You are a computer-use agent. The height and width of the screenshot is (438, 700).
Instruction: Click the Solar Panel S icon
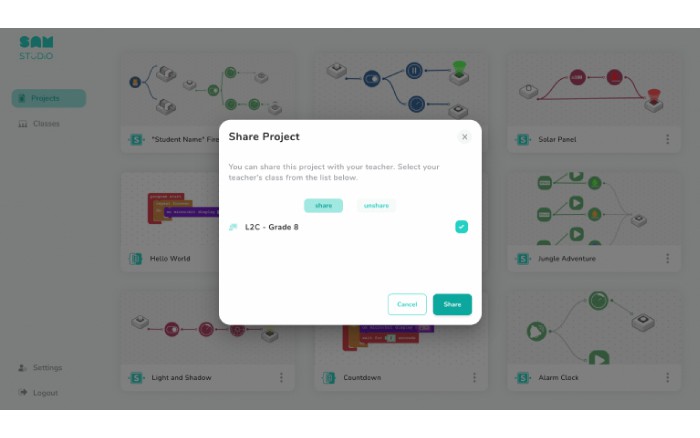coord(523,139)
